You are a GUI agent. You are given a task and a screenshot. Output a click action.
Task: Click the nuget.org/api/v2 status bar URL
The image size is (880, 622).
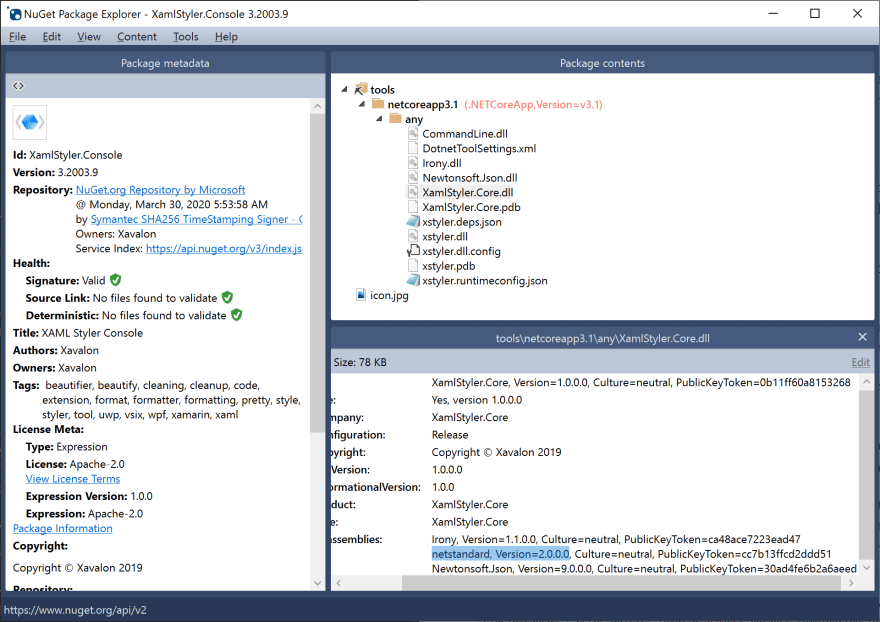click(75, 610)
